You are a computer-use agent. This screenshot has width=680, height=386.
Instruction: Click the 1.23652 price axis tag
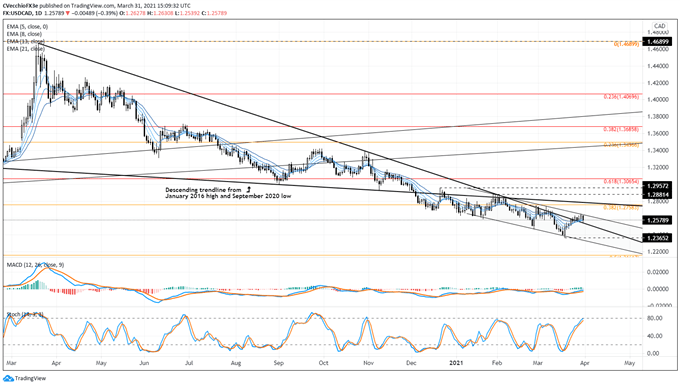(x=657, y=238)
